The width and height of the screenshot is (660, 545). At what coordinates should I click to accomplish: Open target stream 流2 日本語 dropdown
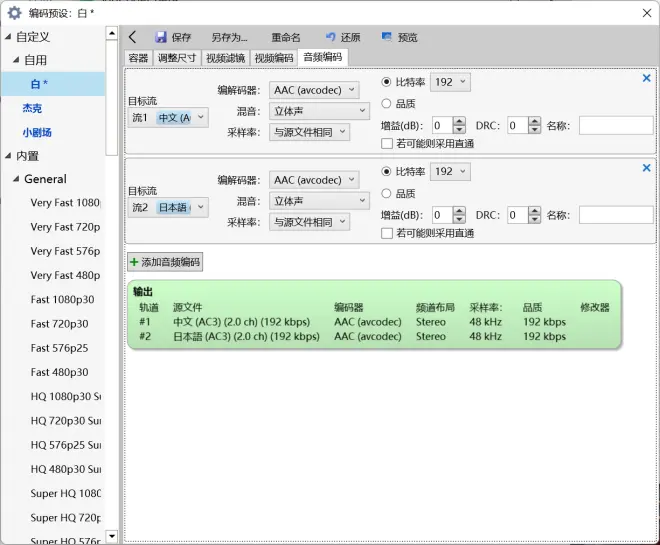[x=168, y=207]
